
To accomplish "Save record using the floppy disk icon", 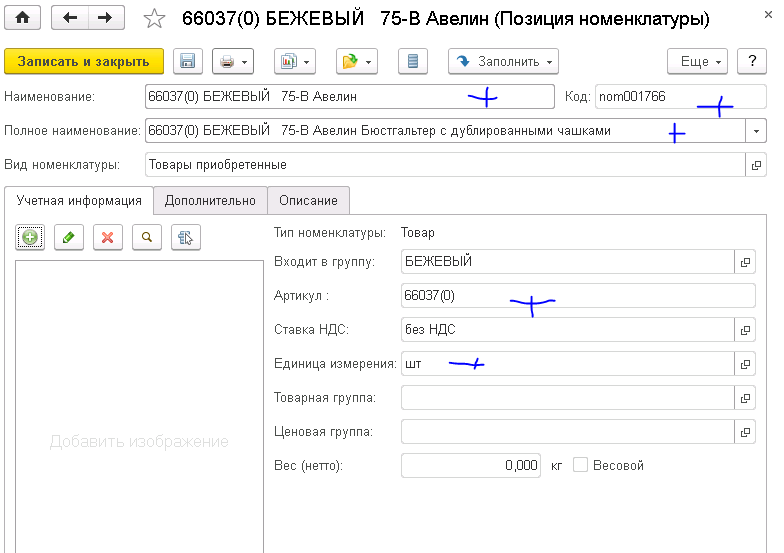I will coord(187,62).
